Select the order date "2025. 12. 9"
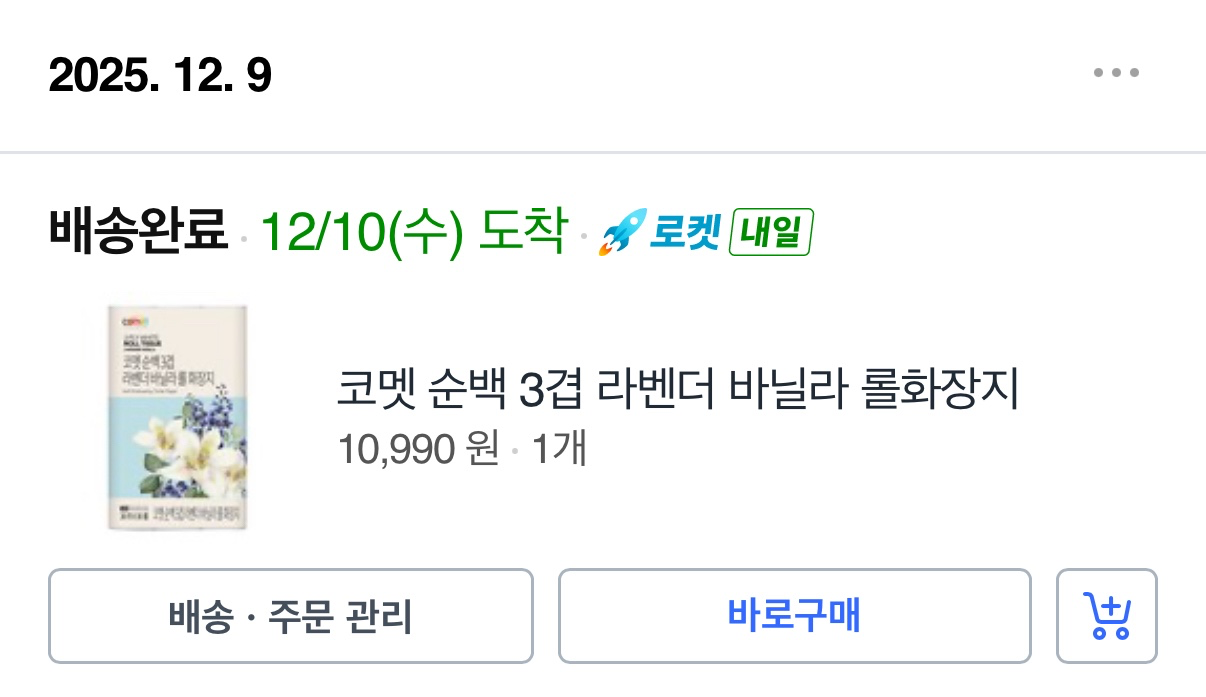The width and height of the screenshot is (1206, 697). [160, 76]
